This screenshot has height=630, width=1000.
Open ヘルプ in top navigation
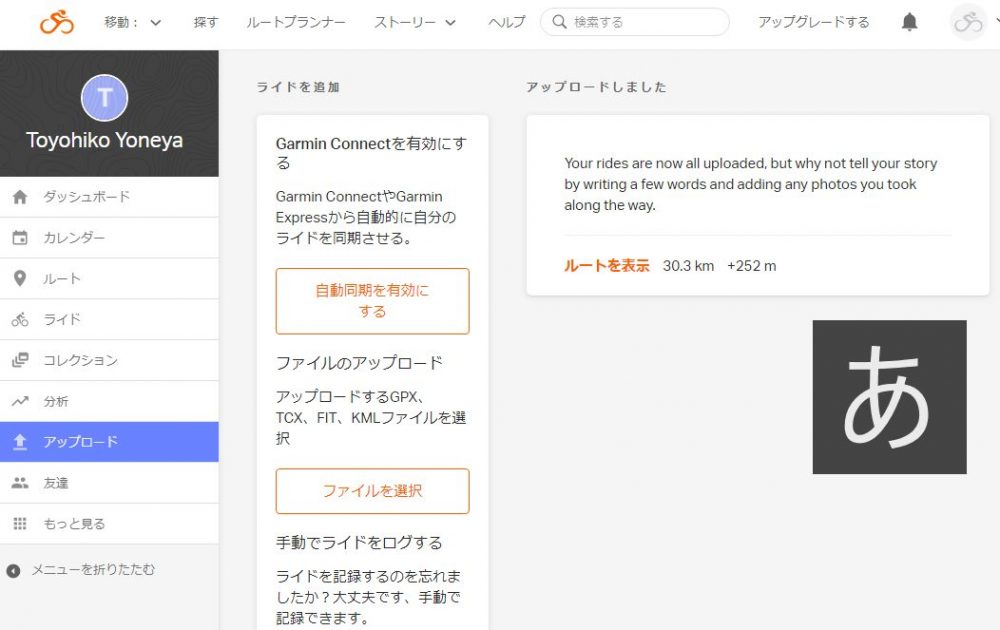point(506,22)
